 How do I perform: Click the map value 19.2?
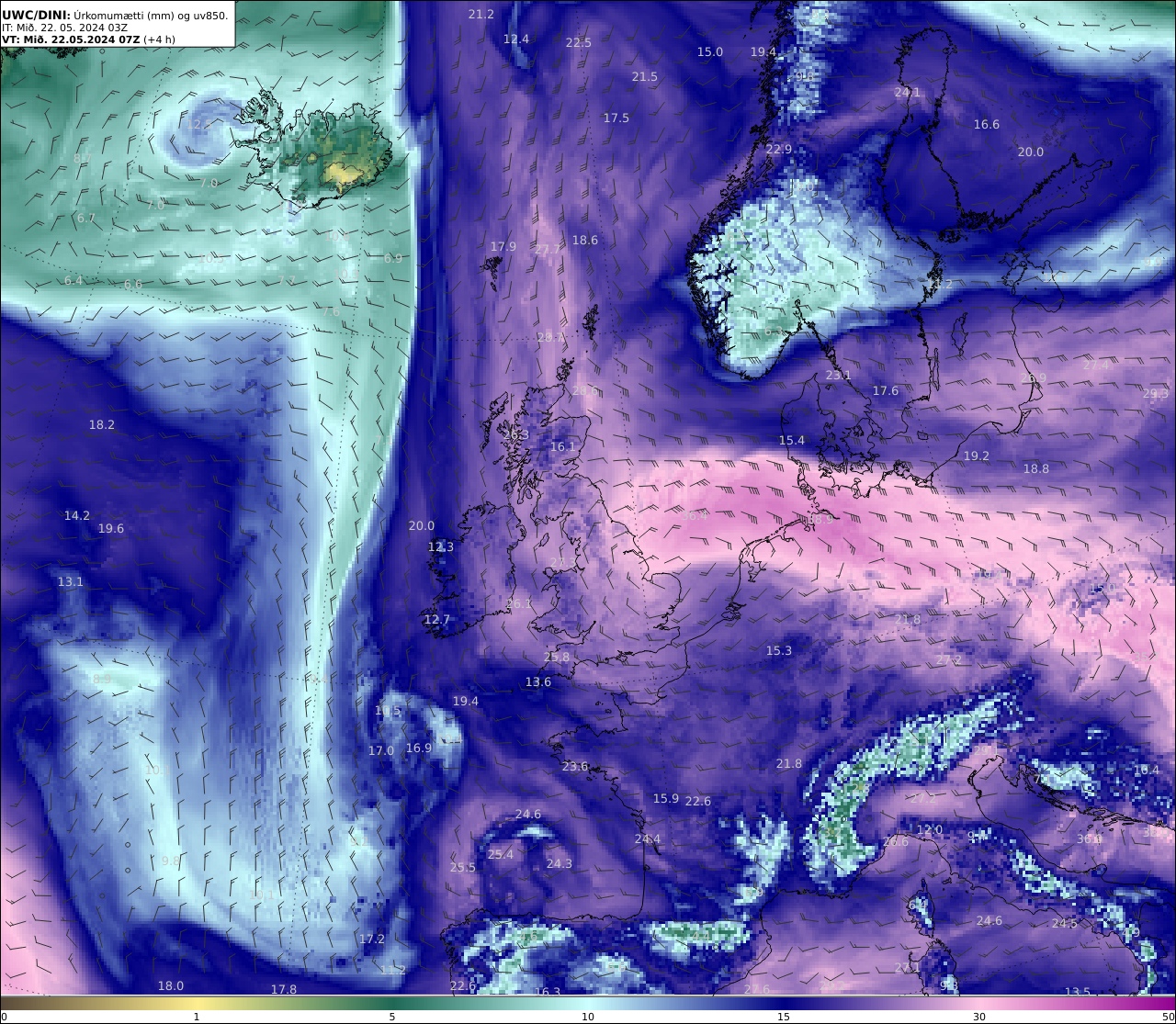click(x=977, y=456)
